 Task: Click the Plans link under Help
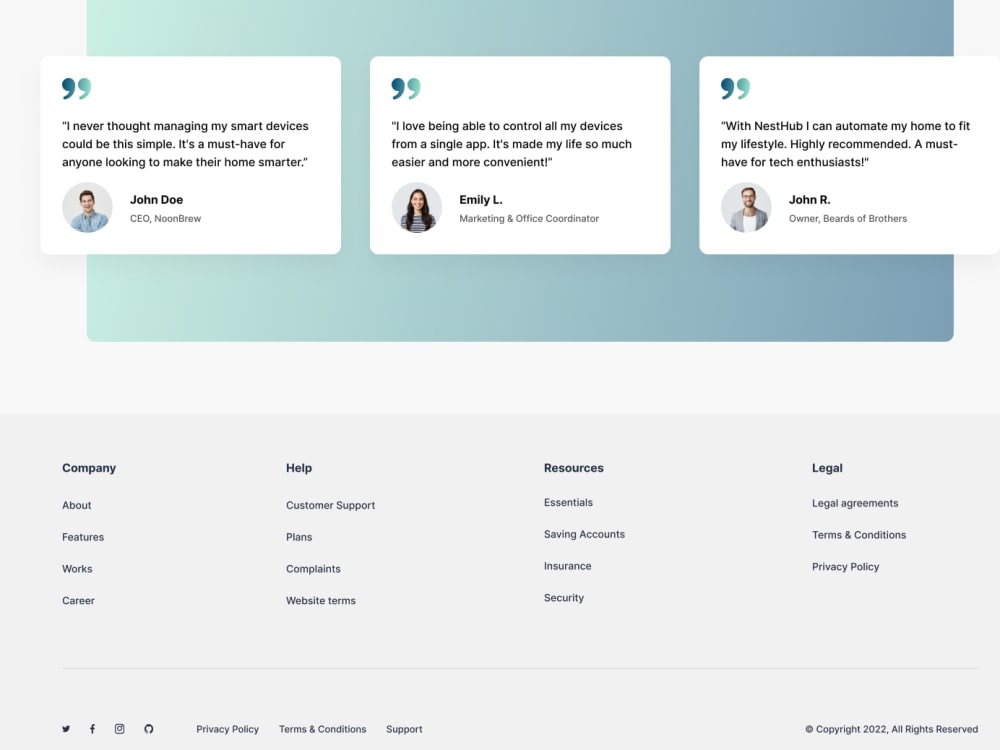(299, 537)
